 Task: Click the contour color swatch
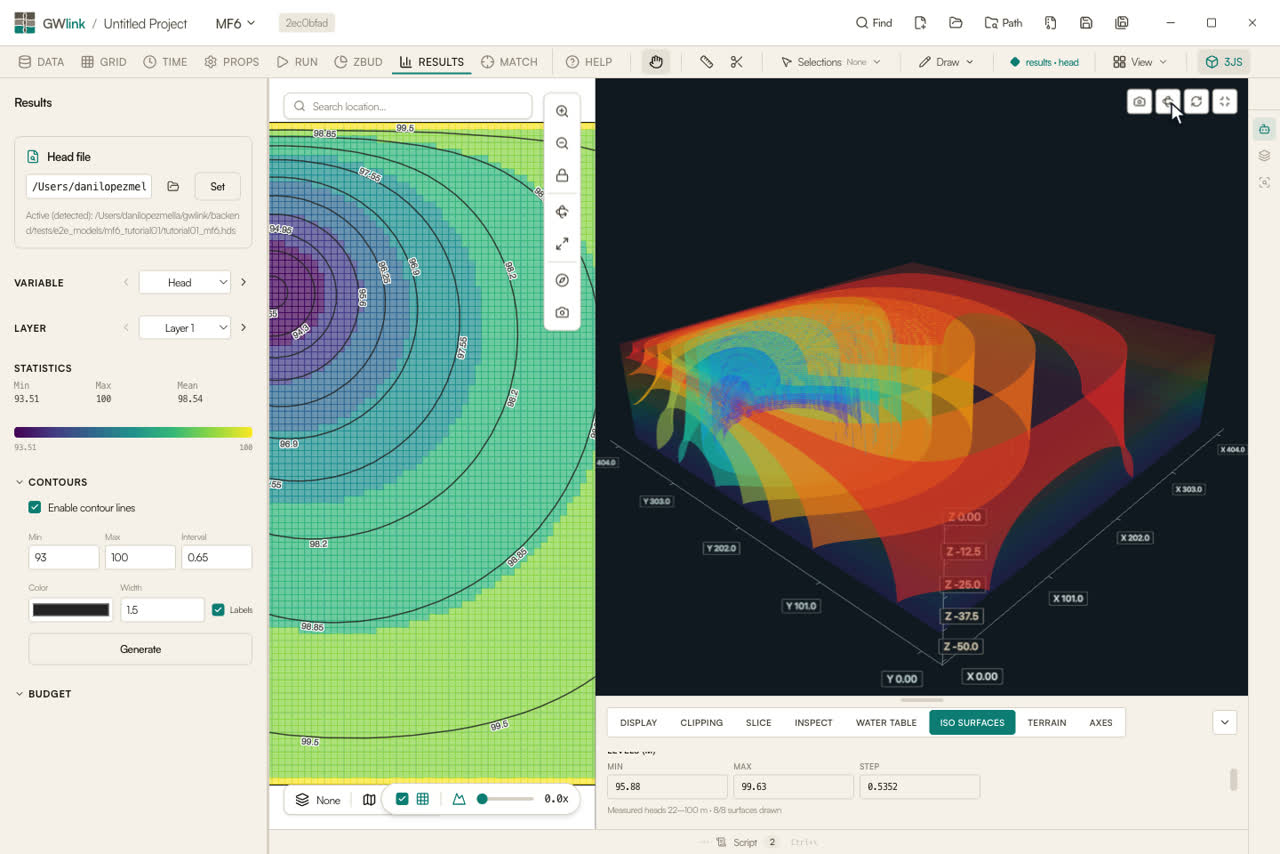71,610
